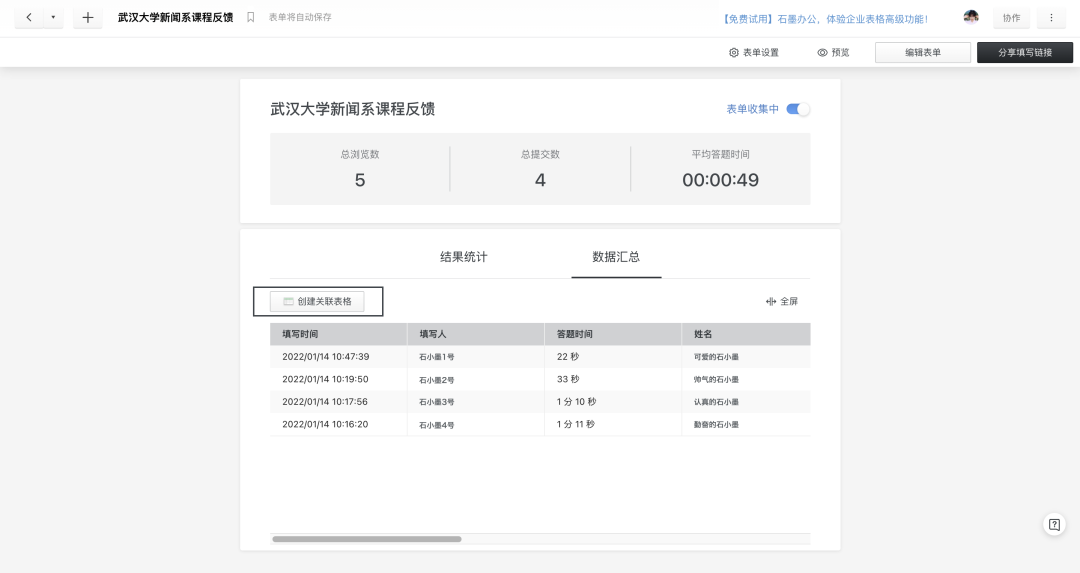Screen dimensions: 1080x573
Task: Click the average time 00:00:49
Action: pos(720,180)
